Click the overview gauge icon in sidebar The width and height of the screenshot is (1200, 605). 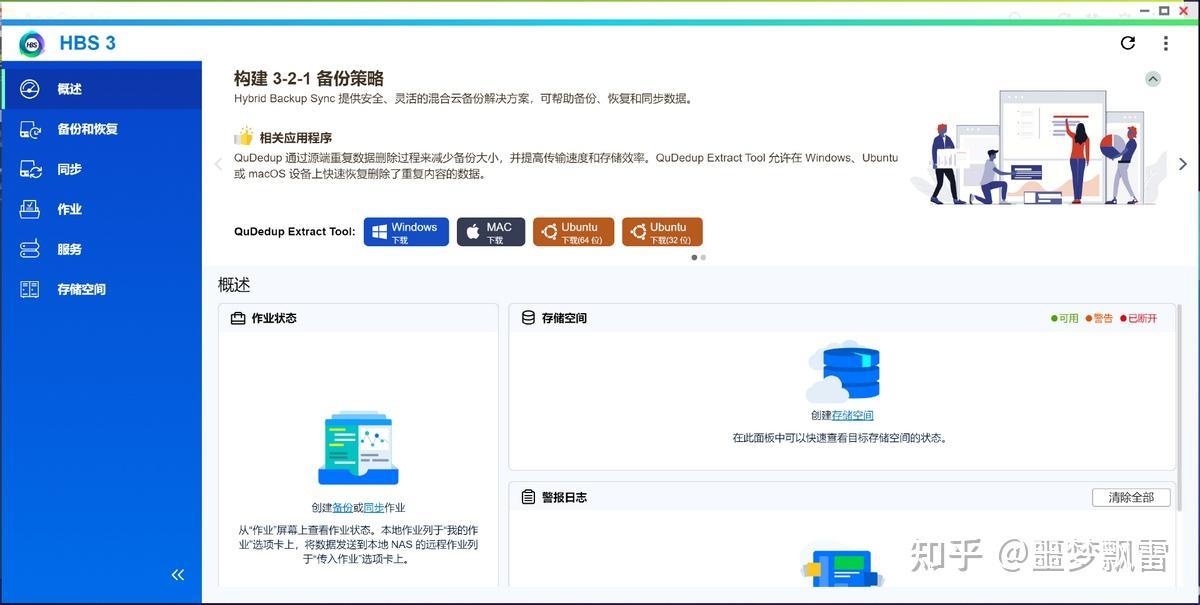click(x=30, y=89)
